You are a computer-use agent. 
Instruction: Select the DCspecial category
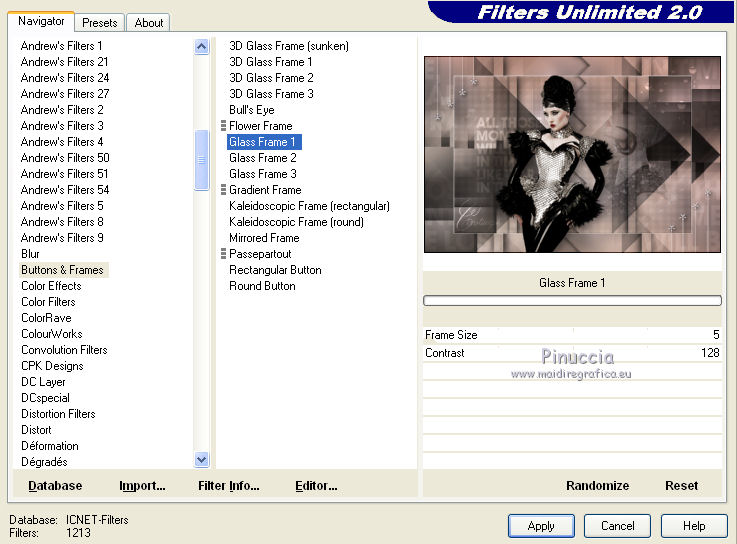[45, 397]
